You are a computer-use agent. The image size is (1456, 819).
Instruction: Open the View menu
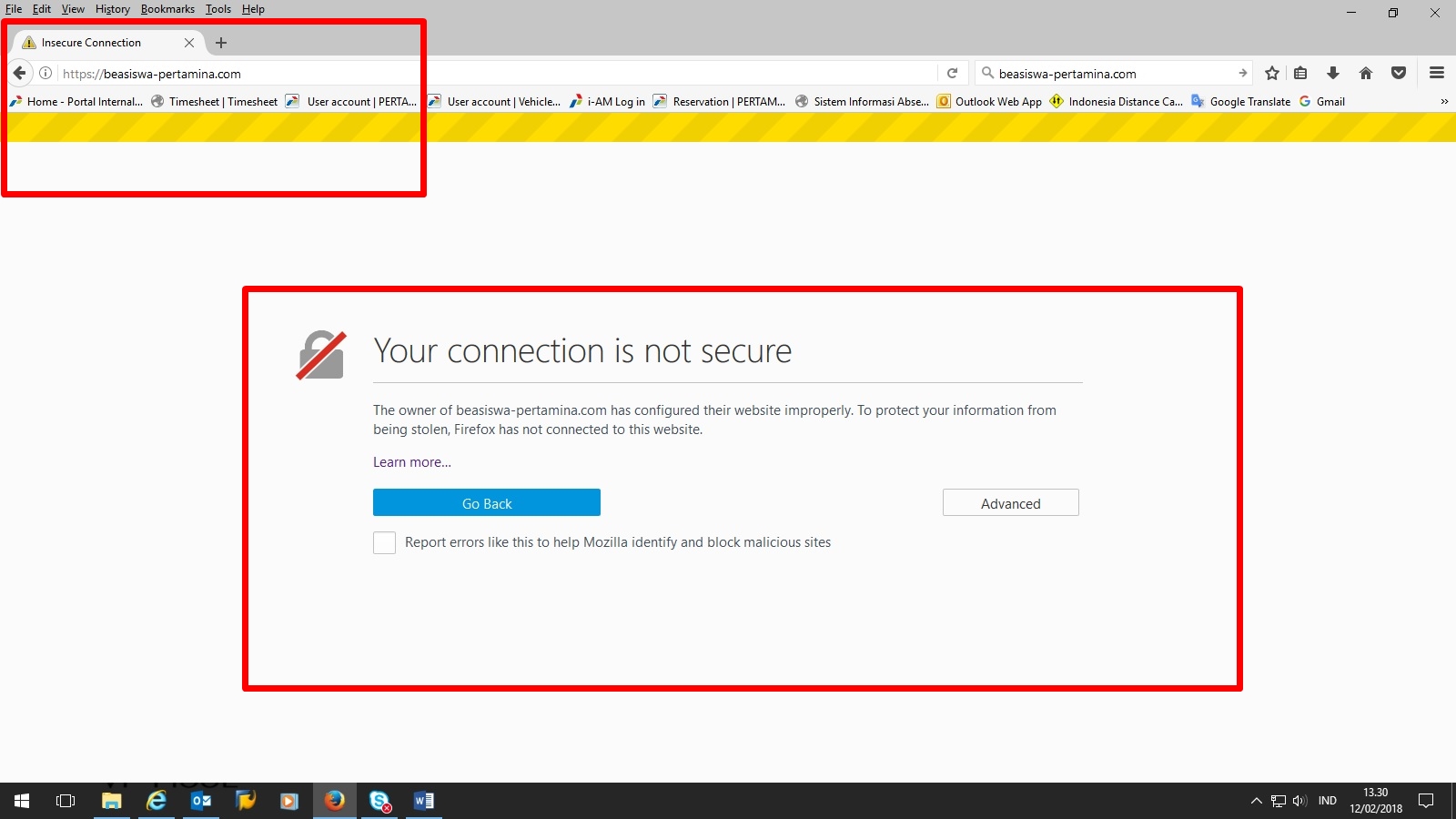coord(73,9)
